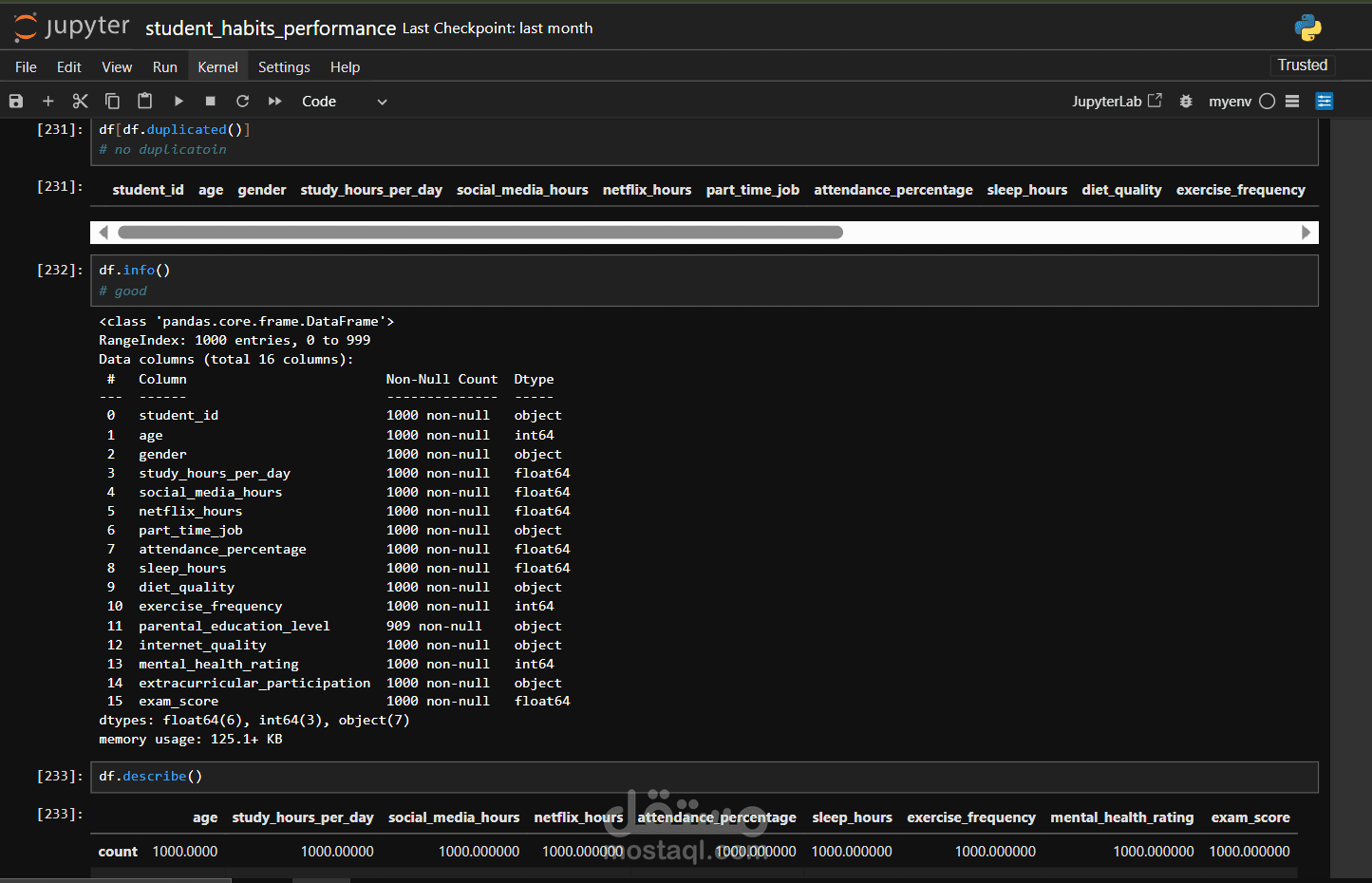Cut the selected cell with the scissors icon
This screenshot has height=883, width=1372.
(x=80, y=101)
